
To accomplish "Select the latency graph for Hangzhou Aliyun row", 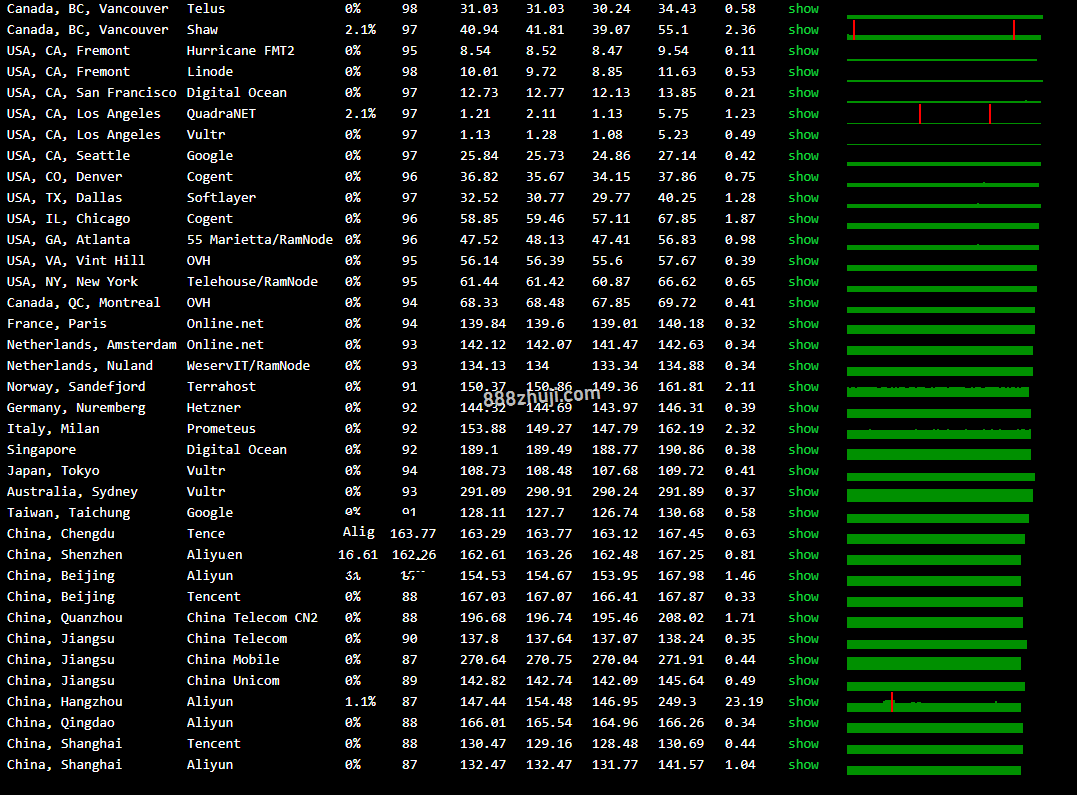I will pyautogui.click(x=934, y=702).
